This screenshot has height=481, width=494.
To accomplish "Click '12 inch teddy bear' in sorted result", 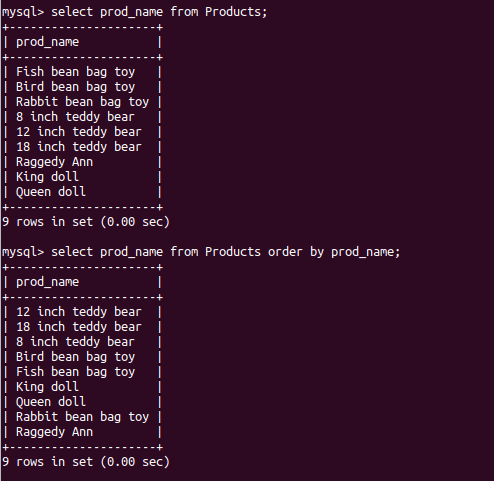I will (x=79, y=312).
